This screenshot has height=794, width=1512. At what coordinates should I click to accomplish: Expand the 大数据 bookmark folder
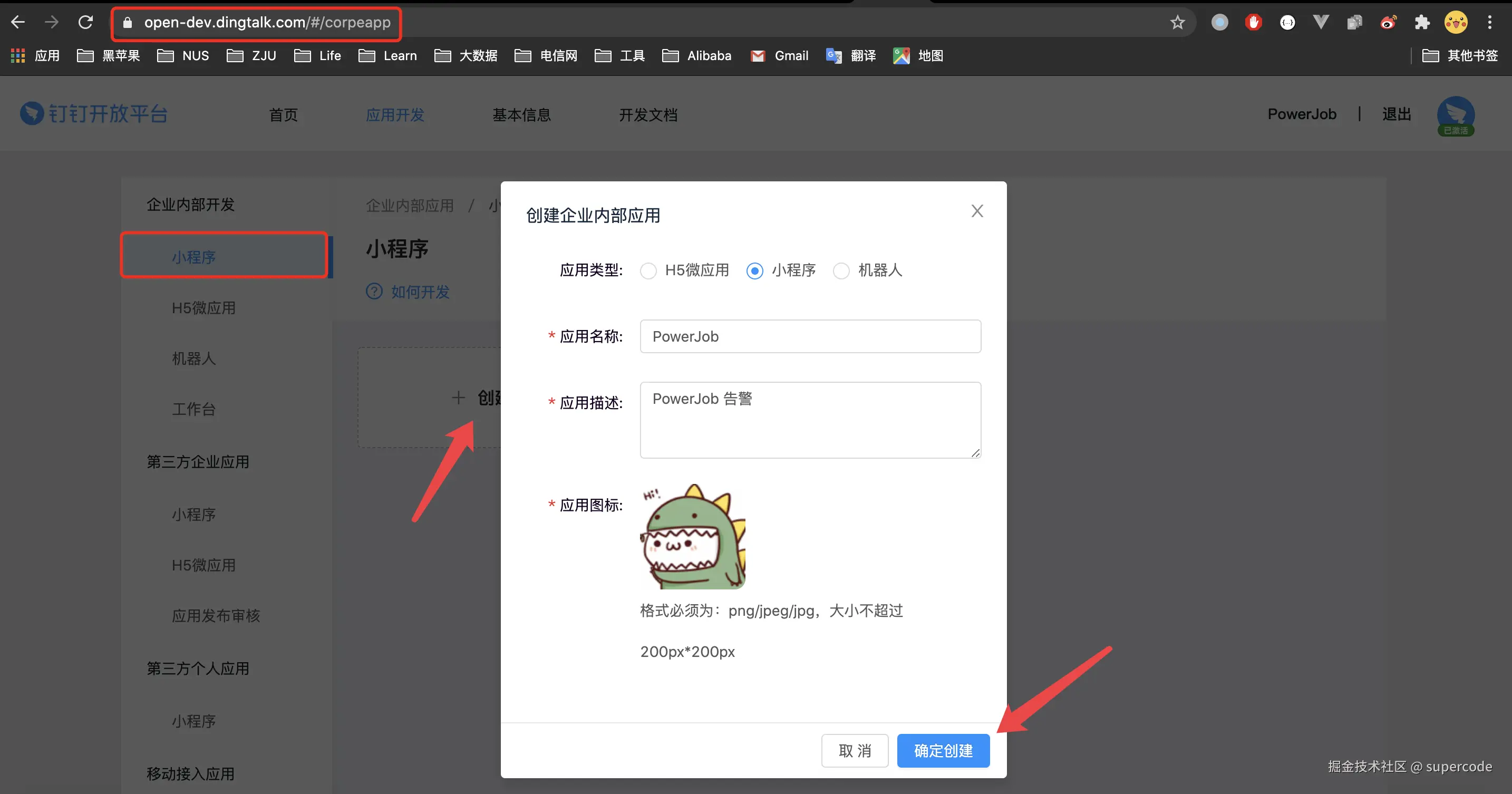466,56
